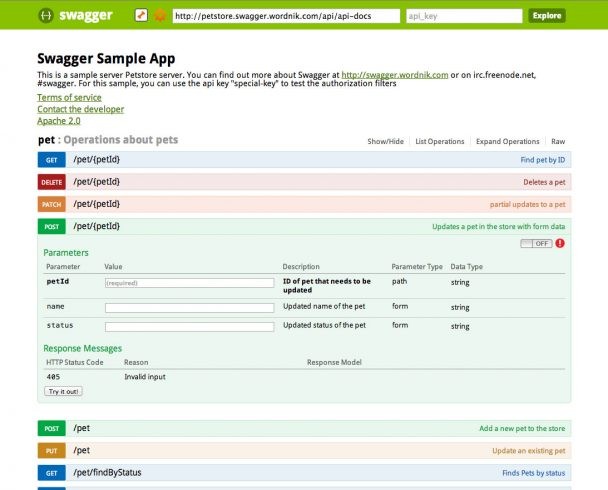Click the Response Messages heading
This screenshot has height=490, width=608.
[x=83, y=348]
